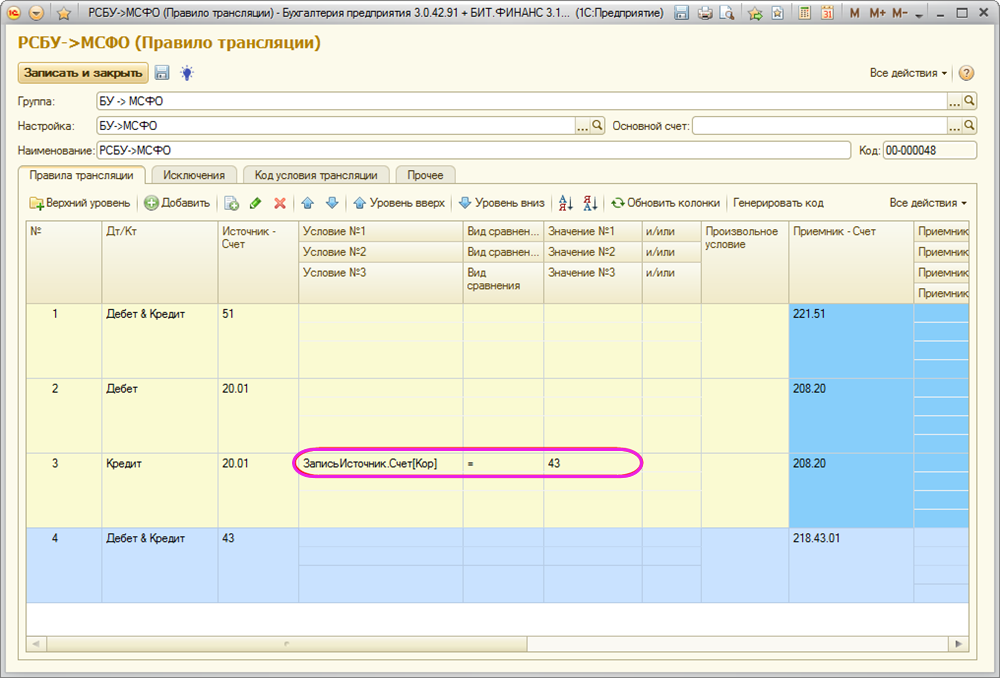Click the Условие №1 column header
Screen dimensions: 1000x678
coord(381,232)
